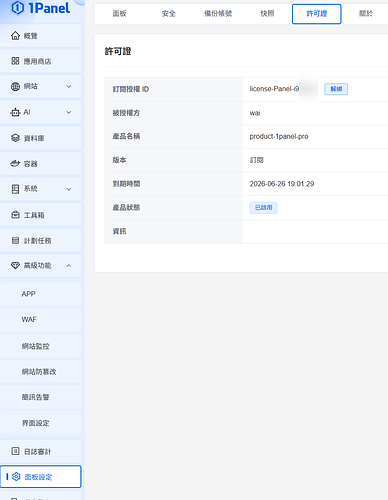
Task: Click the 已啟用 status tag
Action: (x=263, y=207)
